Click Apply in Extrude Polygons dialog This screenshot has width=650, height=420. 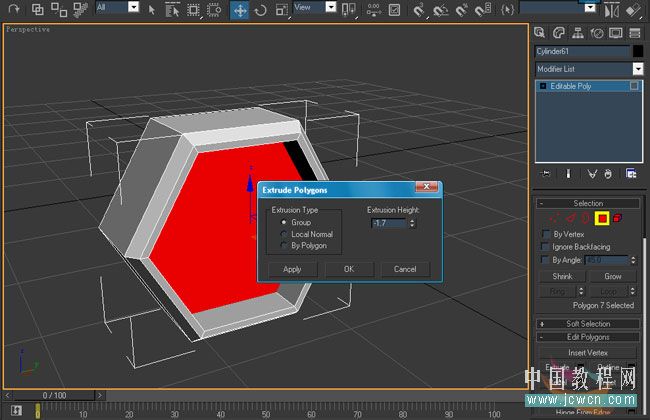coord(292,269)
